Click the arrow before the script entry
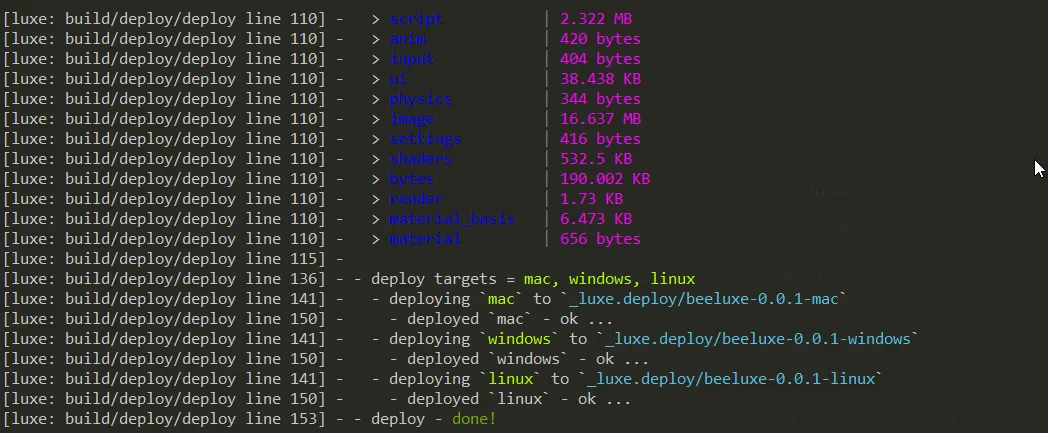Image resolution: width=1048 pixels, height=433 pixels. 375,19
